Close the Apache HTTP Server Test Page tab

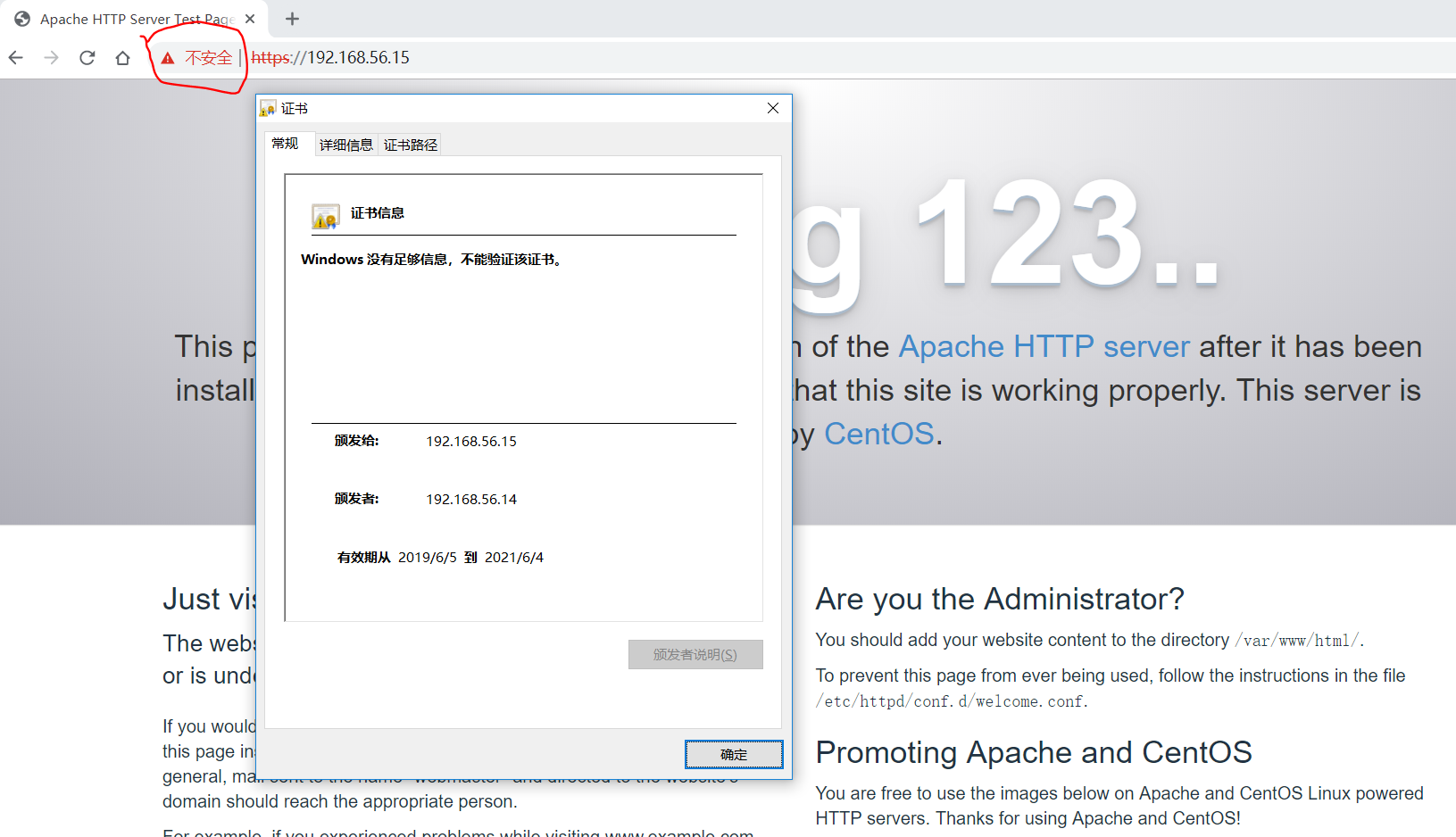[250, 19]
